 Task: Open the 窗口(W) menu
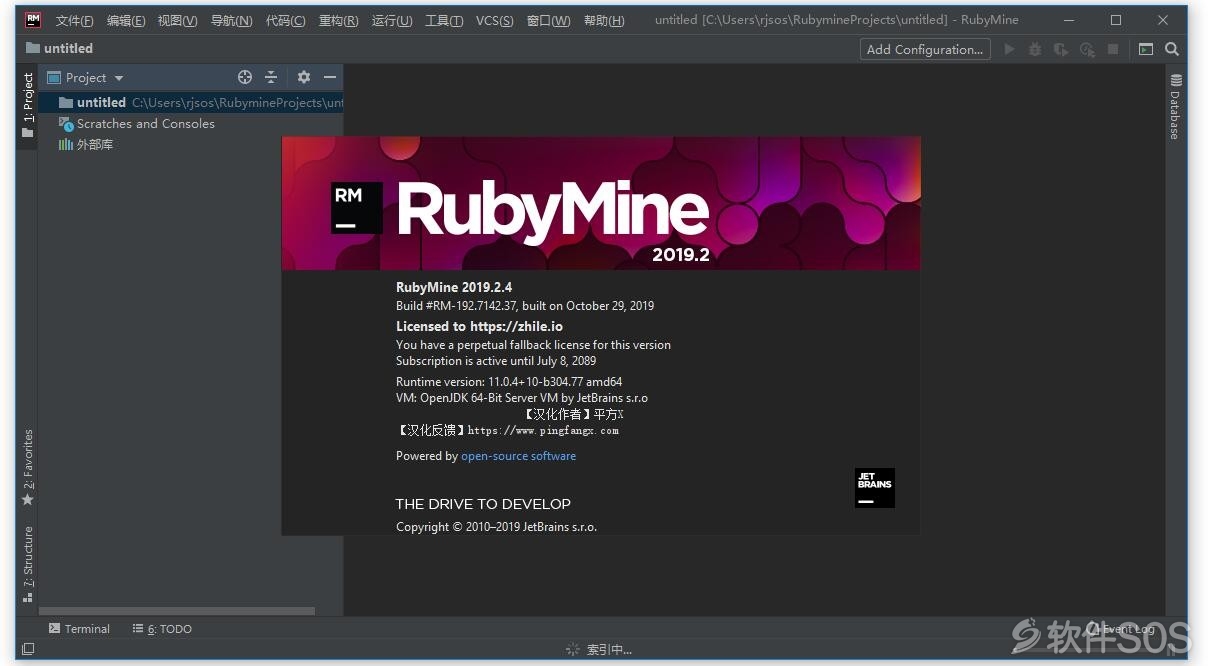[x=549, y=20]
